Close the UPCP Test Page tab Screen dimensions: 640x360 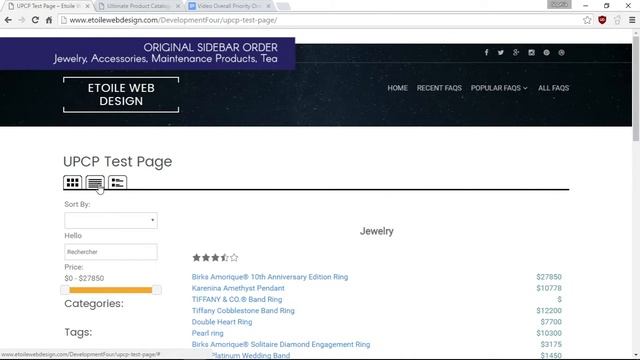[x=87, y=6]
